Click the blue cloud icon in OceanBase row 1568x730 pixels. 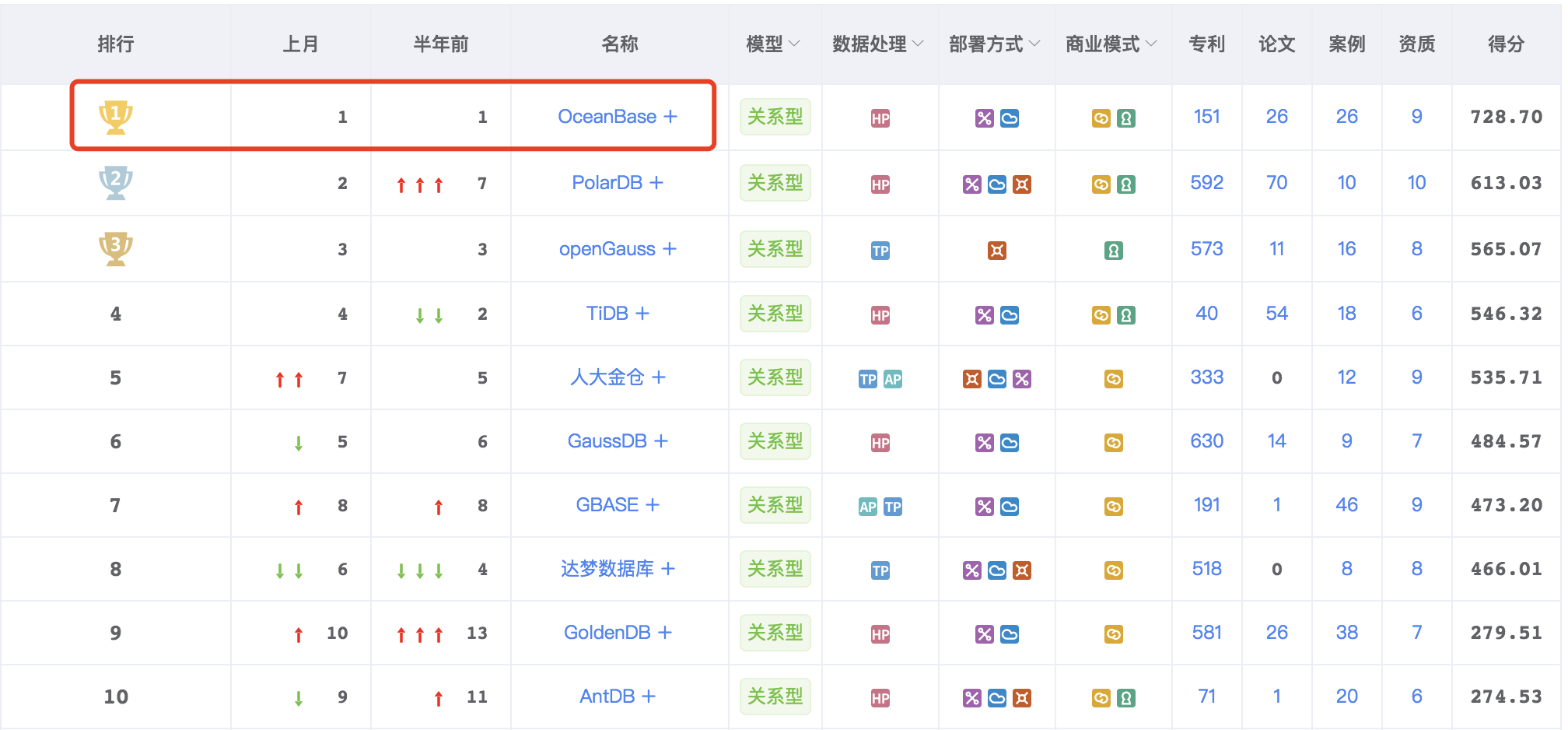(1010, 118)
